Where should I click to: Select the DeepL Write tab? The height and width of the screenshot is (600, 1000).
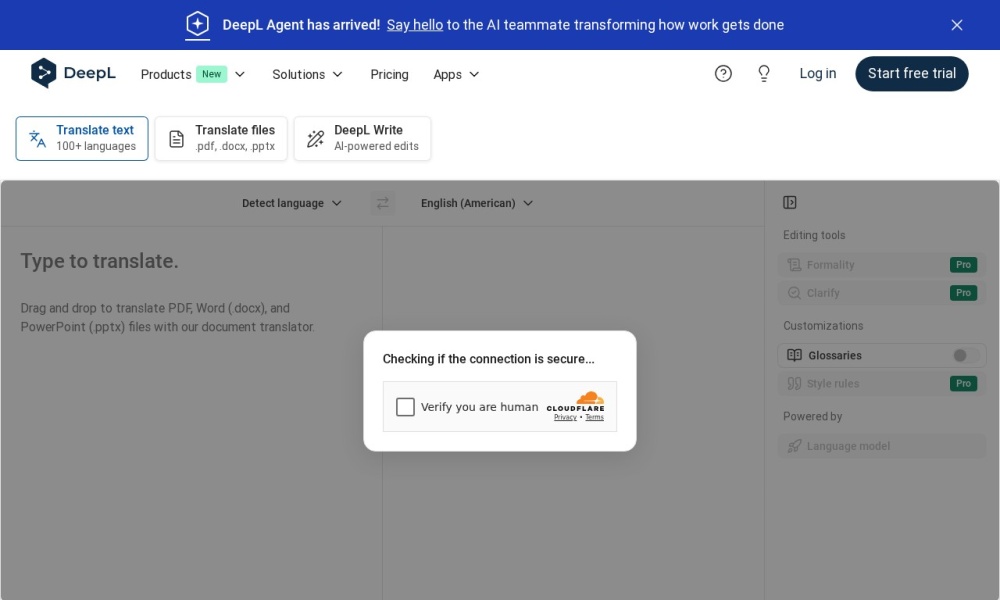tap(362, 138)
